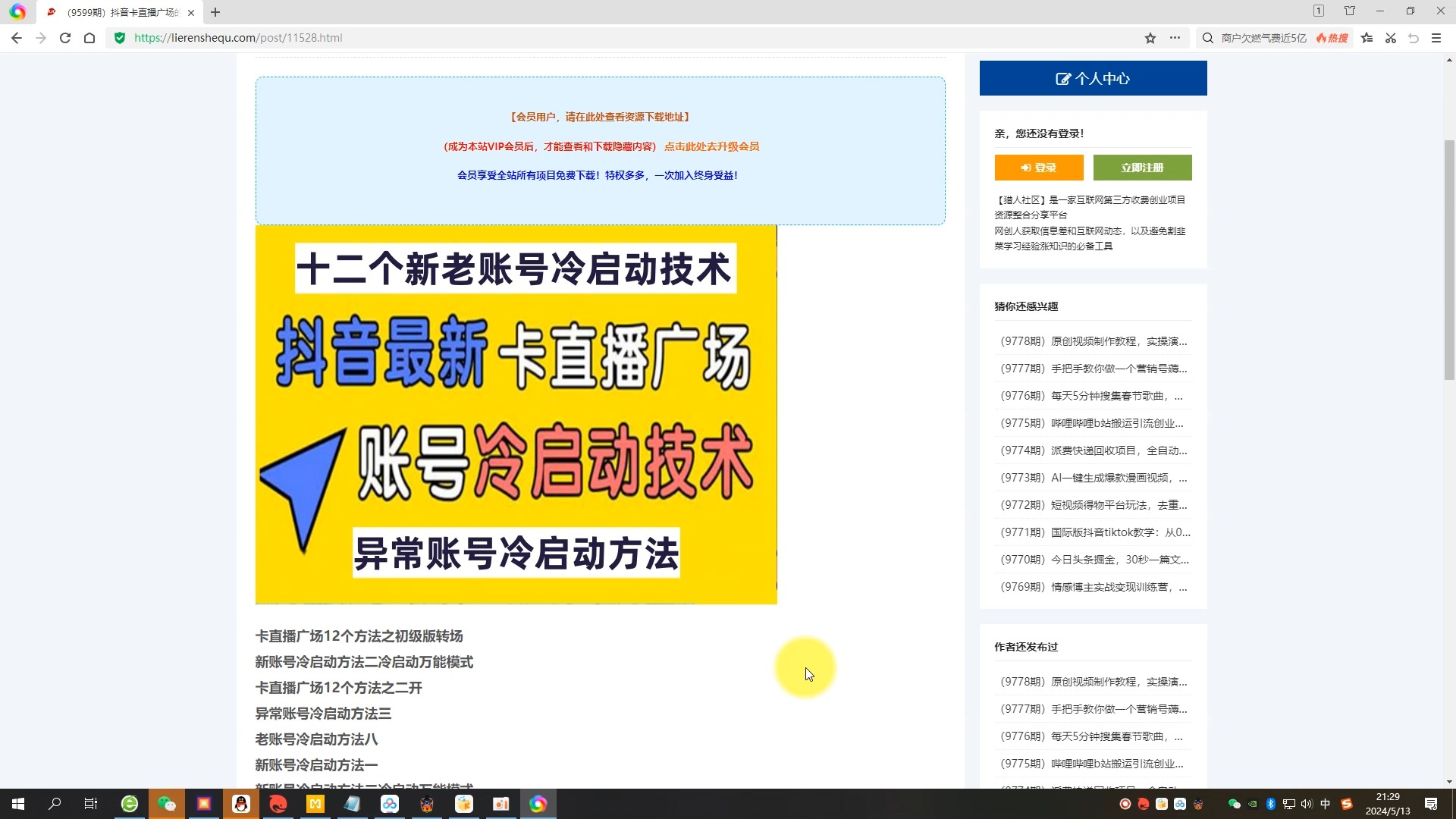
Task: Open the browser main hamburger menu
Action: click(x=1436, y=38)
